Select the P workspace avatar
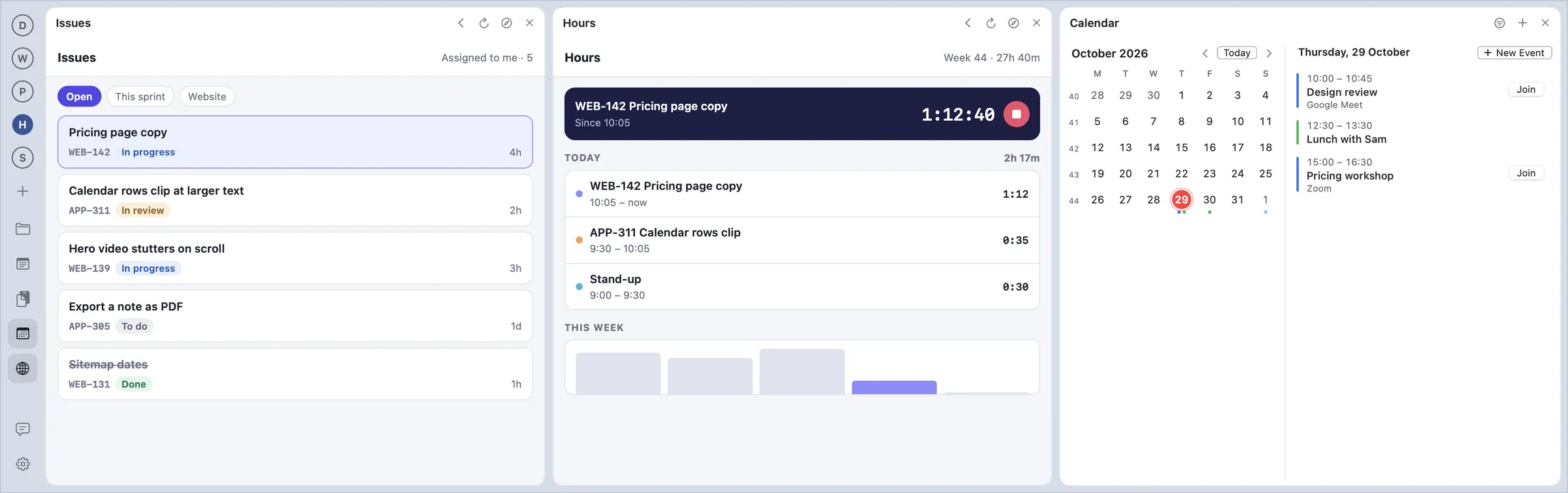This screenshot has width=1568, height=493. tap(23, 91)
